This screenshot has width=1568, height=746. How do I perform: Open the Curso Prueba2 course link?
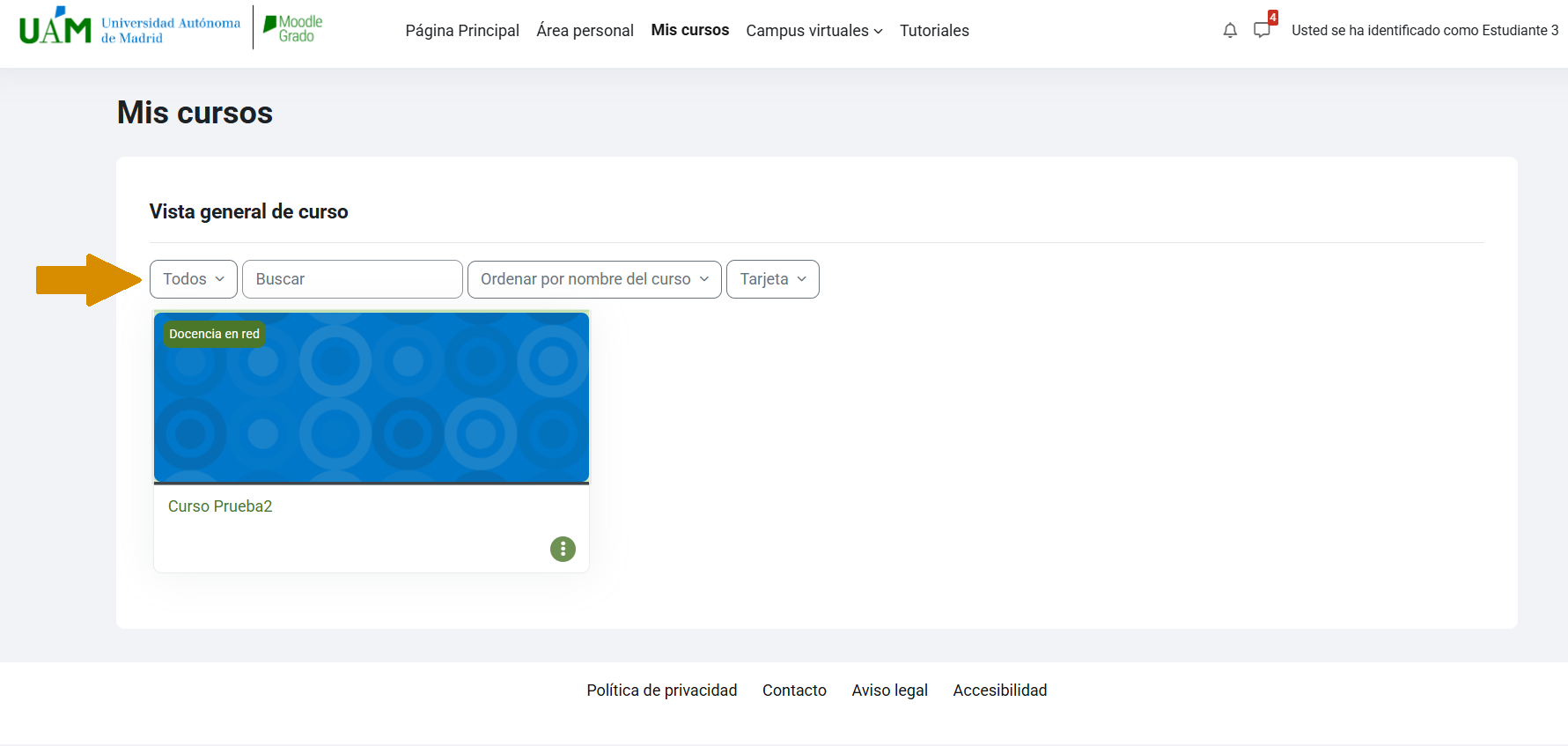pos(220,506)
